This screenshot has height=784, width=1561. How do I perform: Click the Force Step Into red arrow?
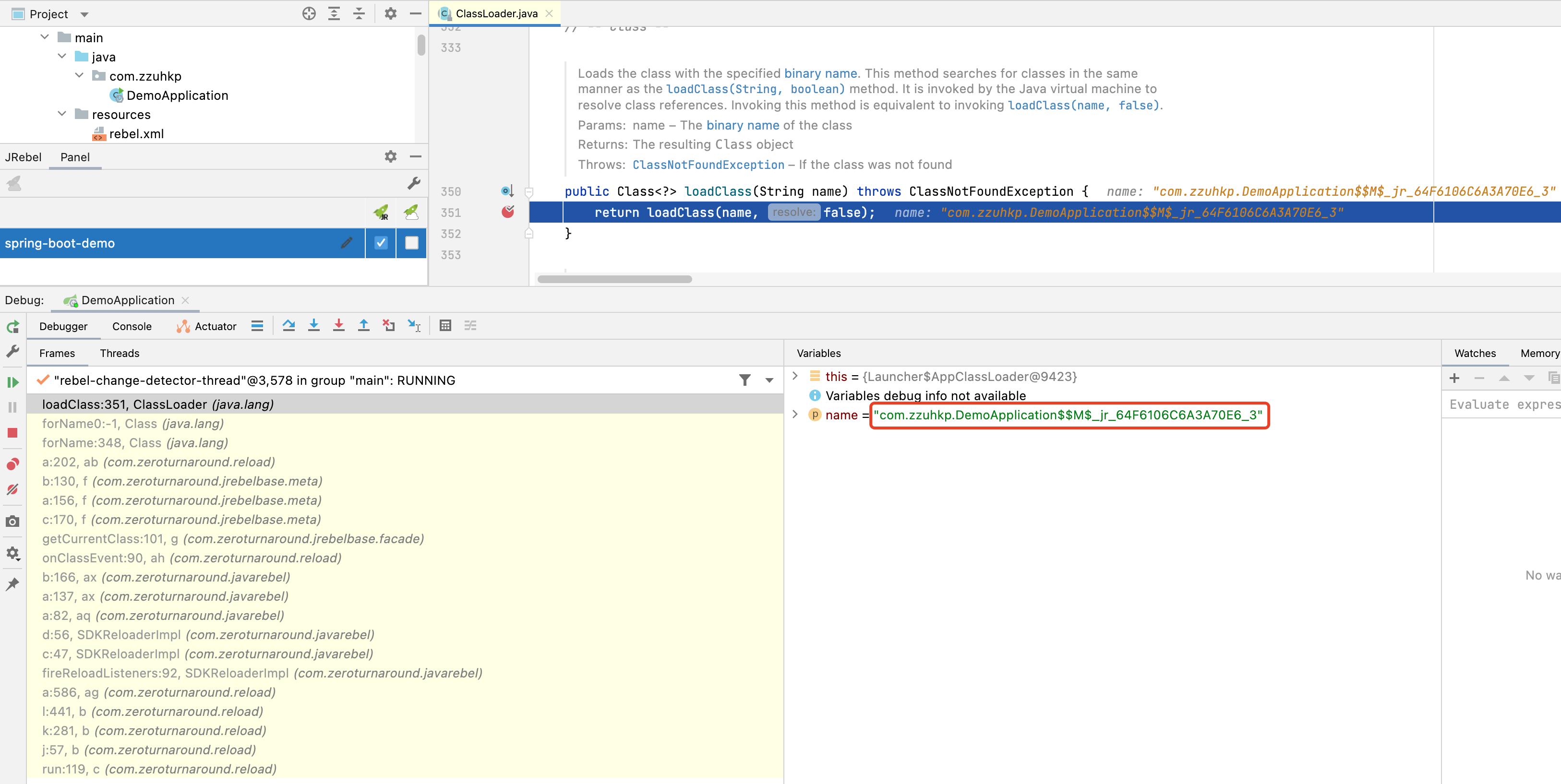pos(339,325)
